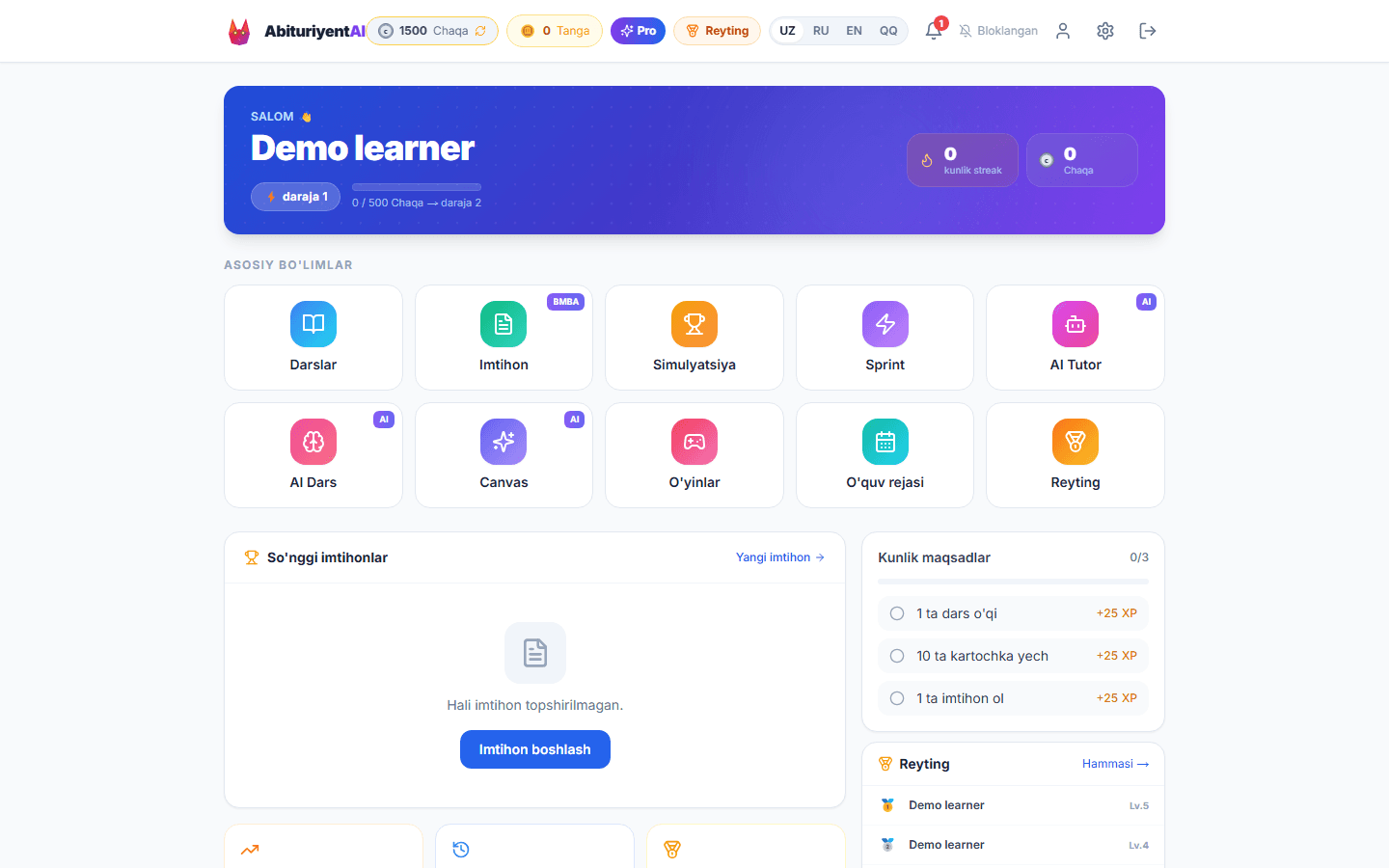Open the user profile icon

click(x=1063, y=31)
